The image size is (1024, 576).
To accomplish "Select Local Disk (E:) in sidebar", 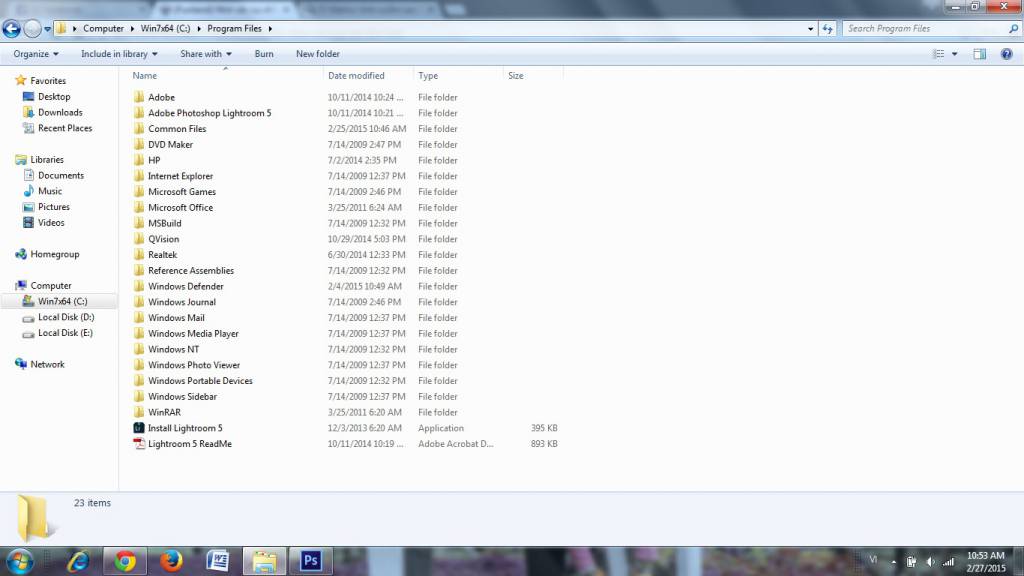I will pyautogui.click(x=65, y=333).
